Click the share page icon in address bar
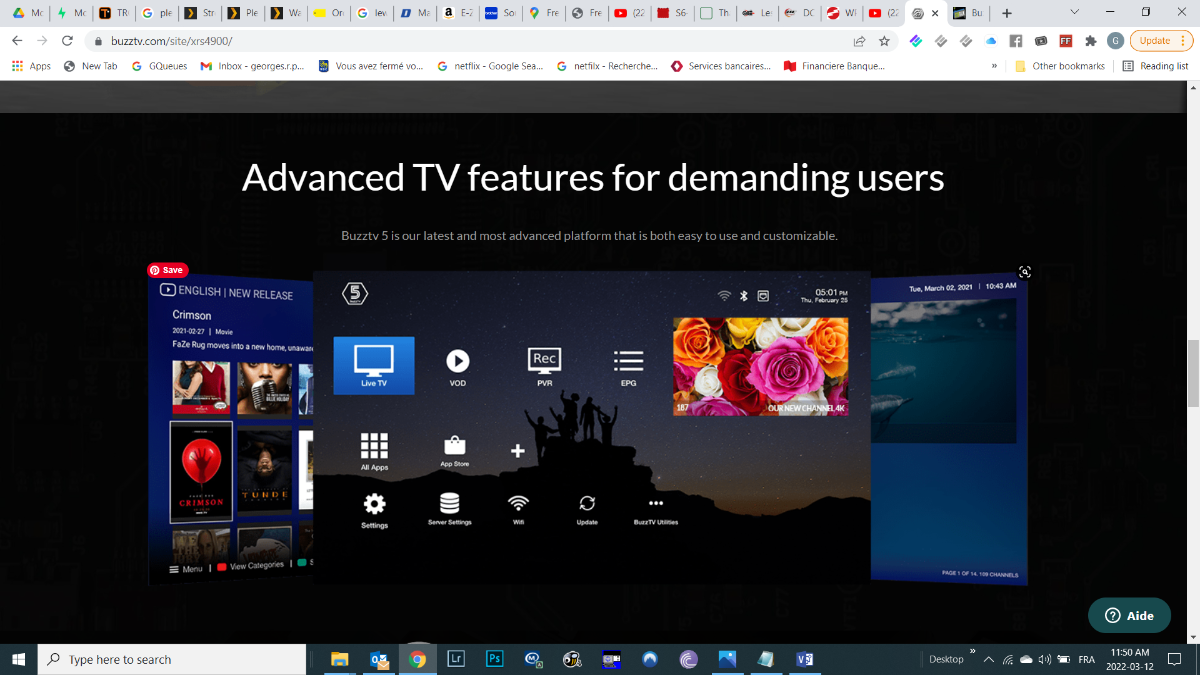This screenshot has height=675, width=1200. tap(859, 41)
